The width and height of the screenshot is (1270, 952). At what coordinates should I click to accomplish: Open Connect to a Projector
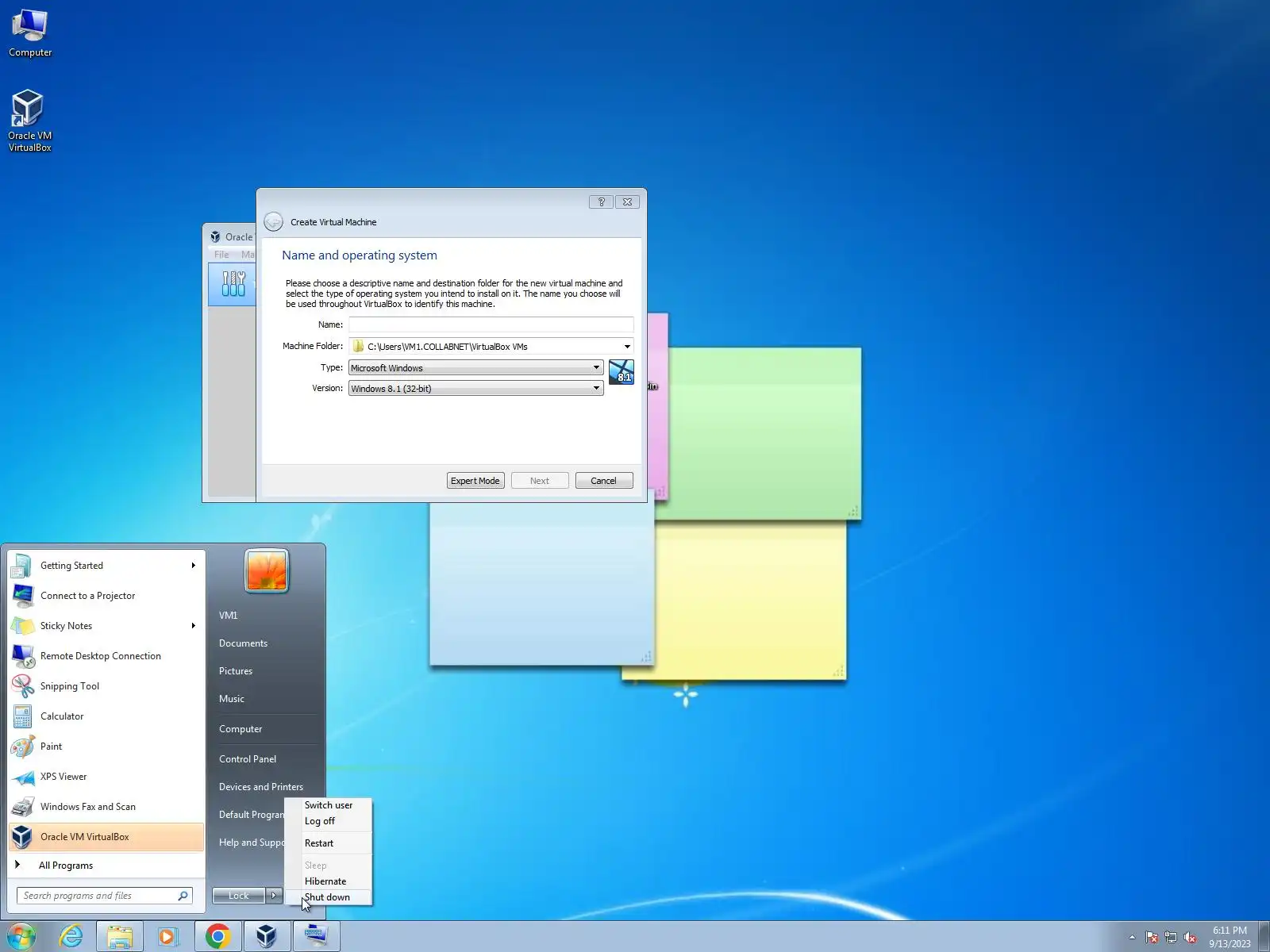106,596
